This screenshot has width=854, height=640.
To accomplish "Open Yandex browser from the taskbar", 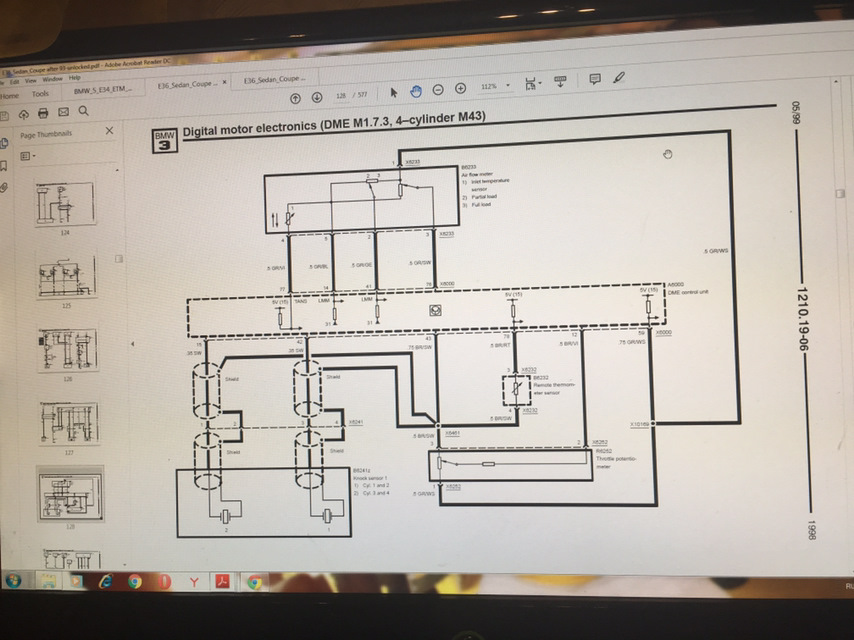I will [194, 582].
